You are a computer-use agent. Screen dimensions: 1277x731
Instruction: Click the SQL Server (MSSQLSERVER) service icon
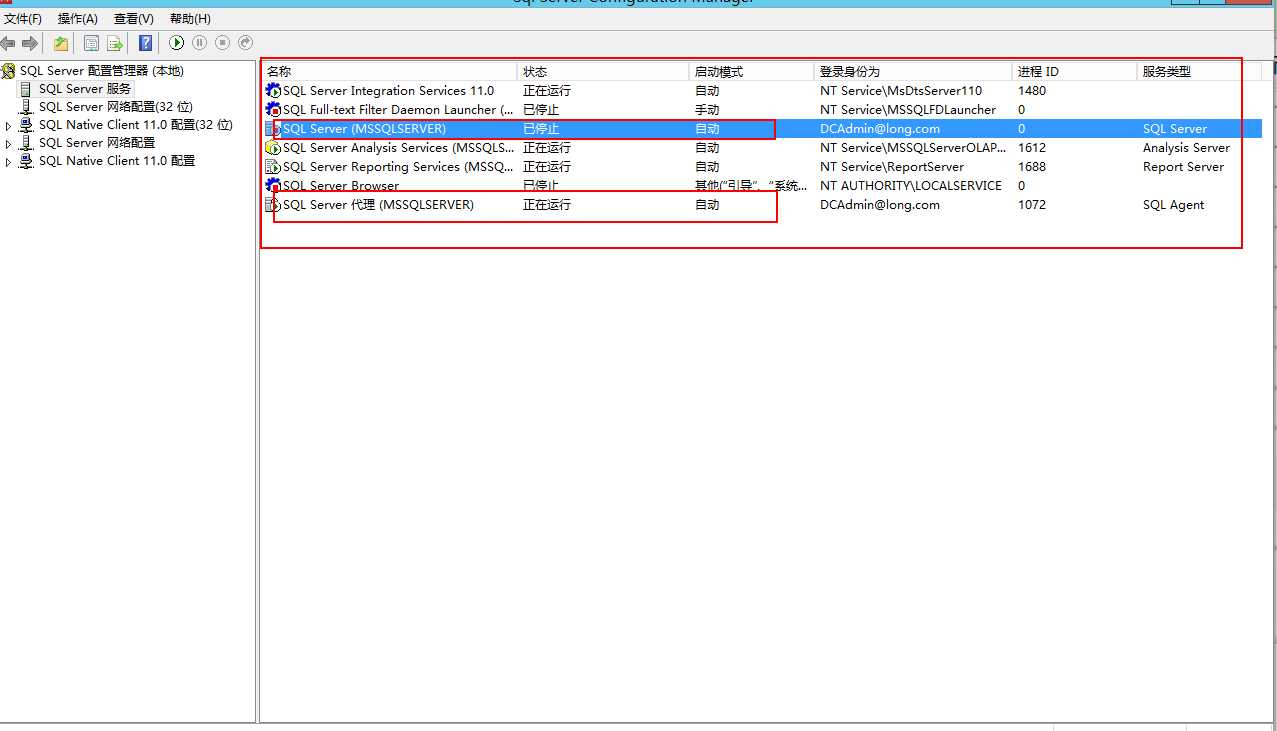[x=273, y=129]
